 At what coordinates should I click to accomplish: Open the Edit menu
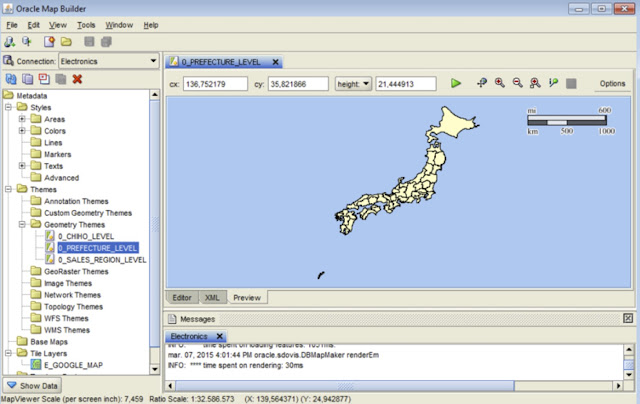(33, 25)
